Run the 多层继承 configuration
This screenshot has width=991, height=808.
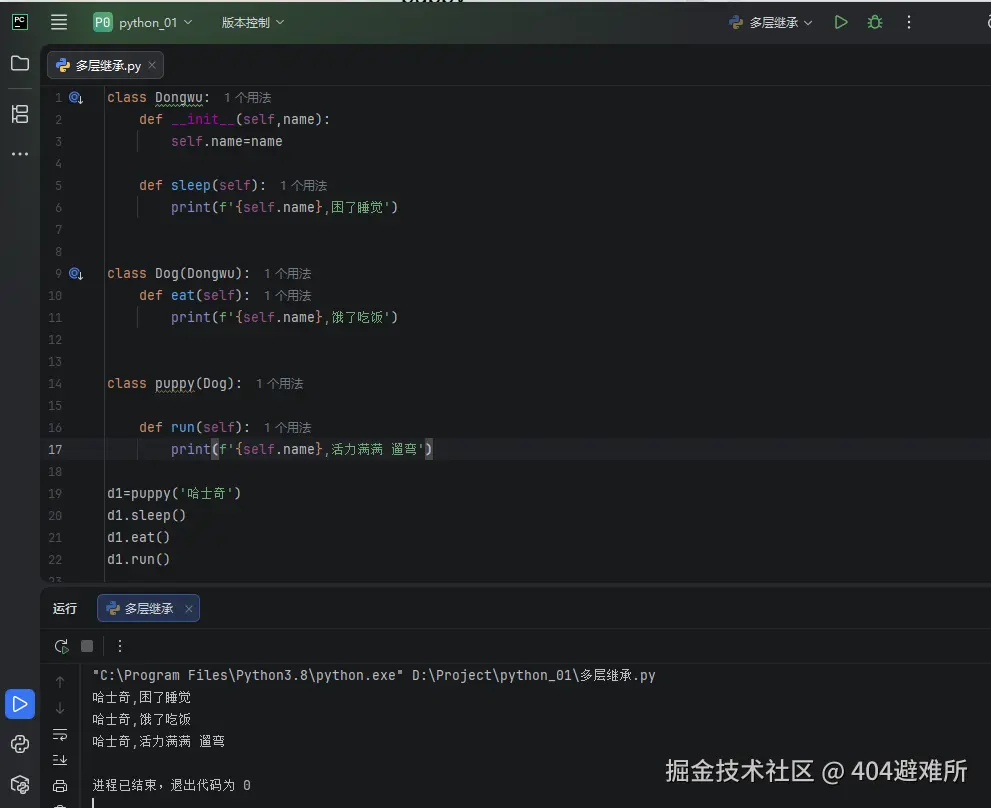click(841, 22)
